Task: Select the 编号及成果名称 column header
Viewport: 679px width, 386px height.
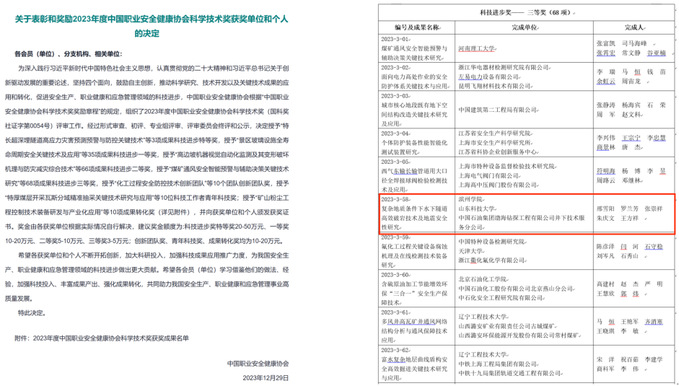Action: 417,27
